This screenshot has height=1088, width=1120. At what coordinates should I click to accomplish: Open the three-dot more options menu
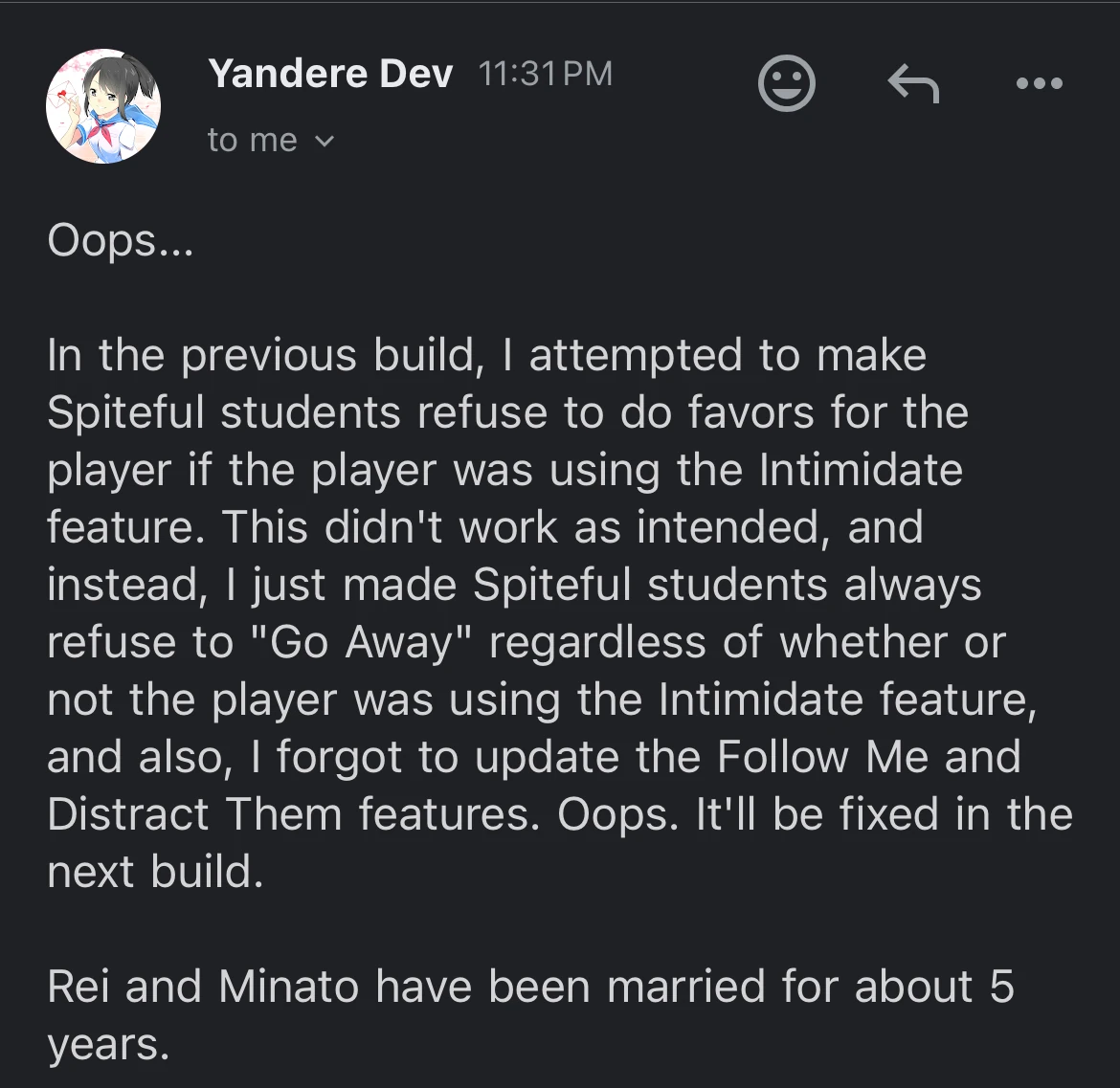click(x=1039, y=84)
